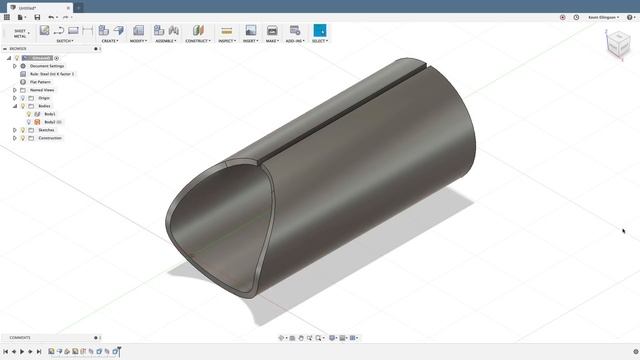
Task: Toggle Sketches folder visibility bulb
Action: click(x=23, y=130)
